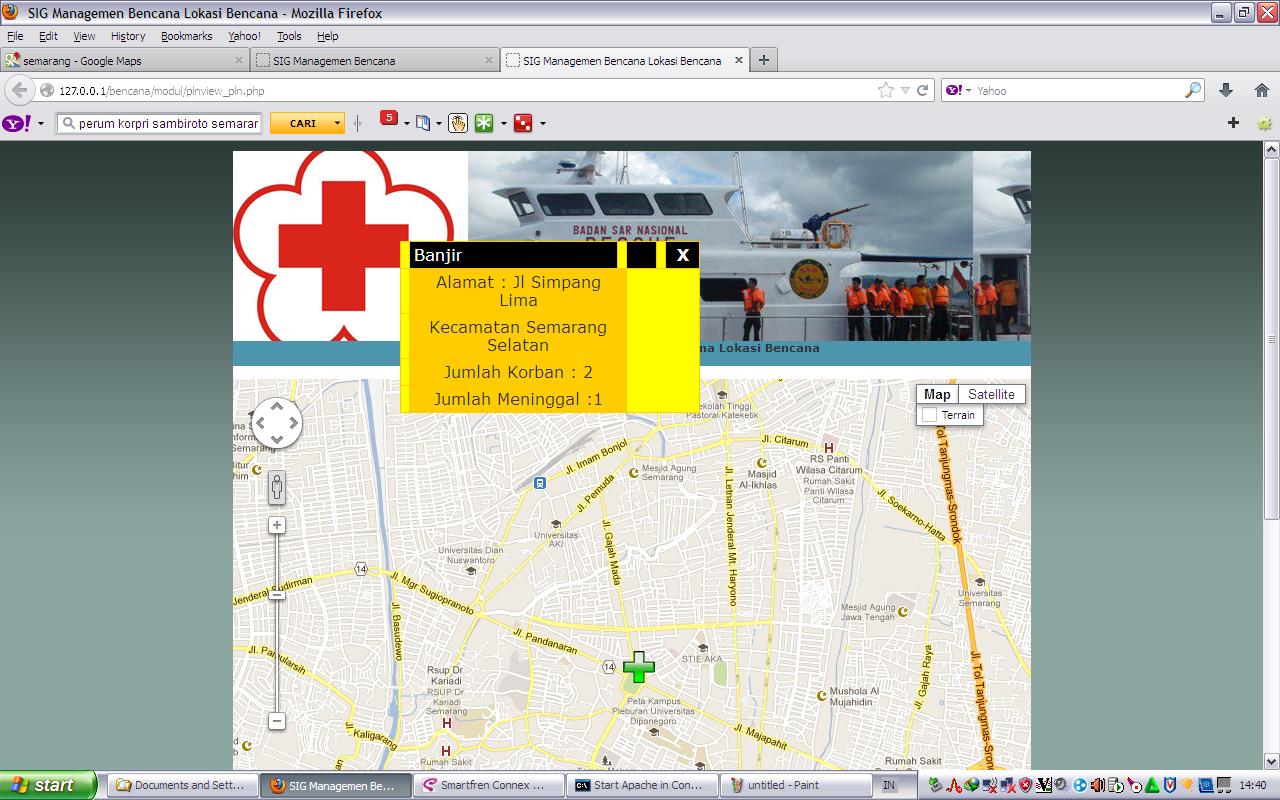Expand the CARI button dropdown arrow

(x=338, y=123)
